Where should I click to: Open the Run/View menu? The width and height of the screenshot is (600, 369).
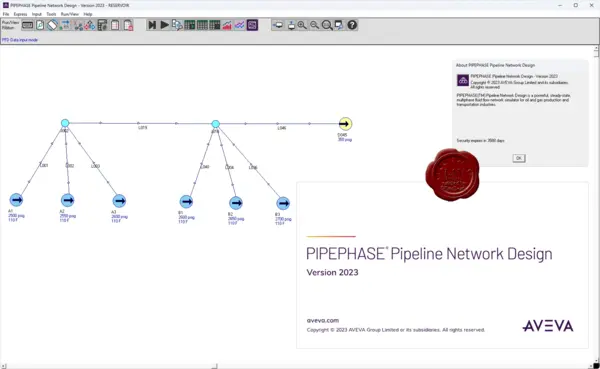(70, 14)
